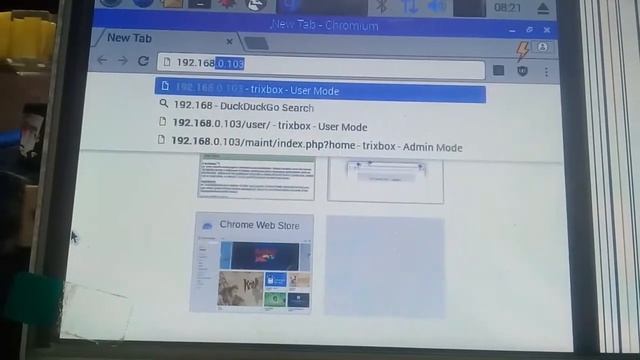The width and height of the screenshot is (640, 360).
Task: Minimize the Chromium window
Action: (x=512, y=30)
